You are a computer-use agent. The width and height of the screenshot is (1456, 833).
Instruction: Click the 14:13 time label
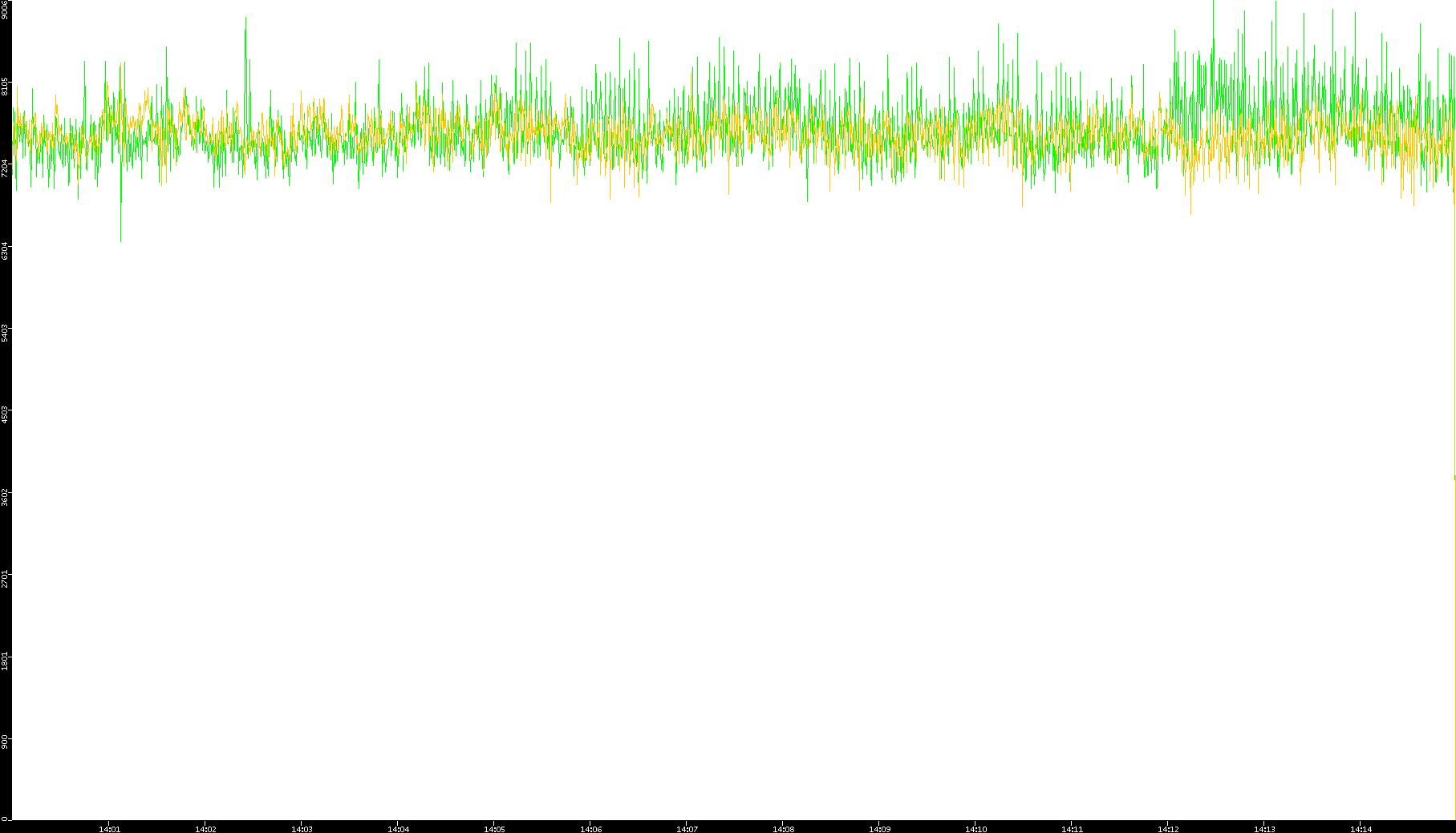click(x=1264, y=828)
